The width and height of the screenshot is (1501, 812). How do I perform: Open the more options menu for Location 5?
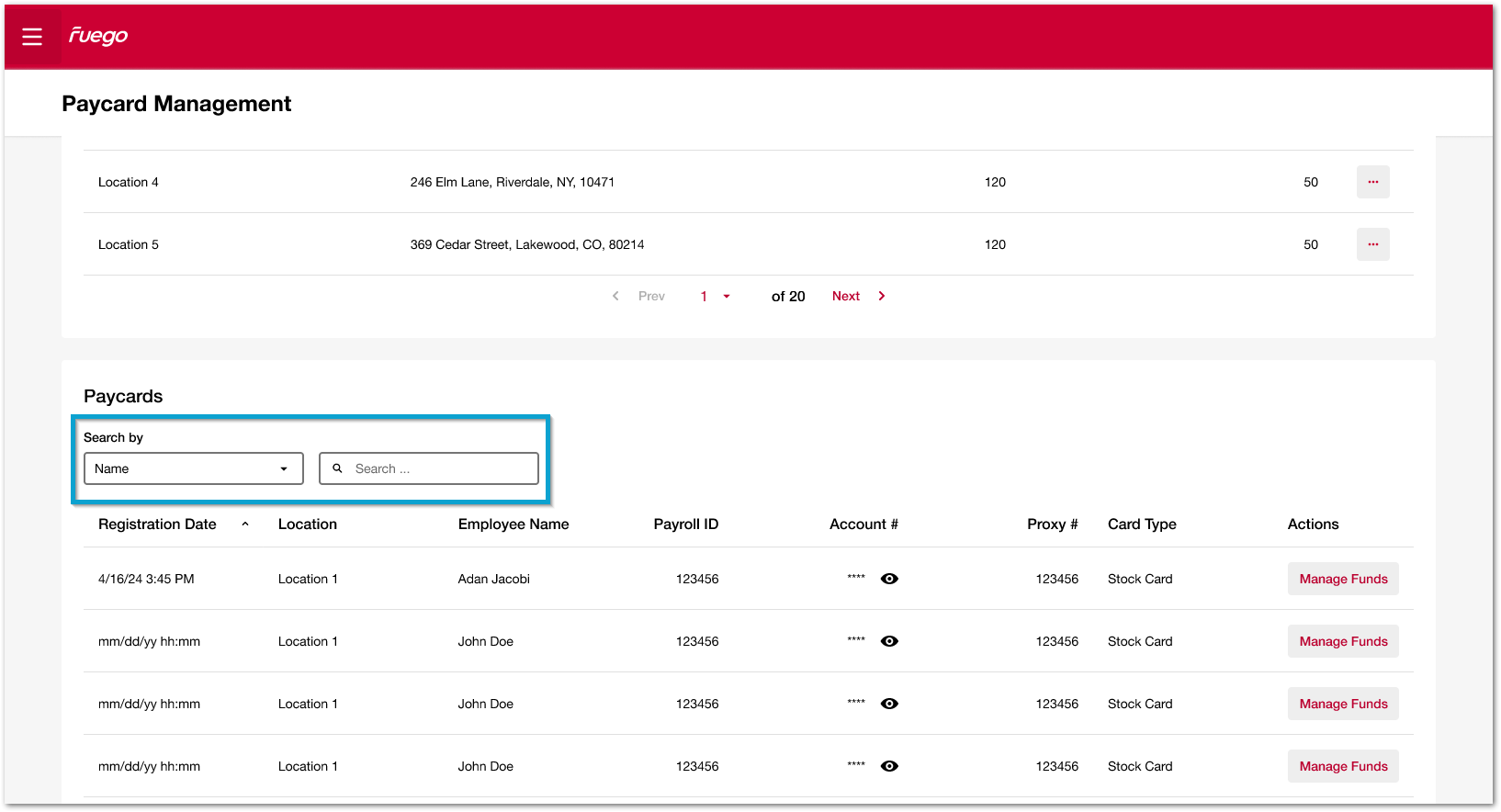pyautogui.click(x=1372, y=244)
